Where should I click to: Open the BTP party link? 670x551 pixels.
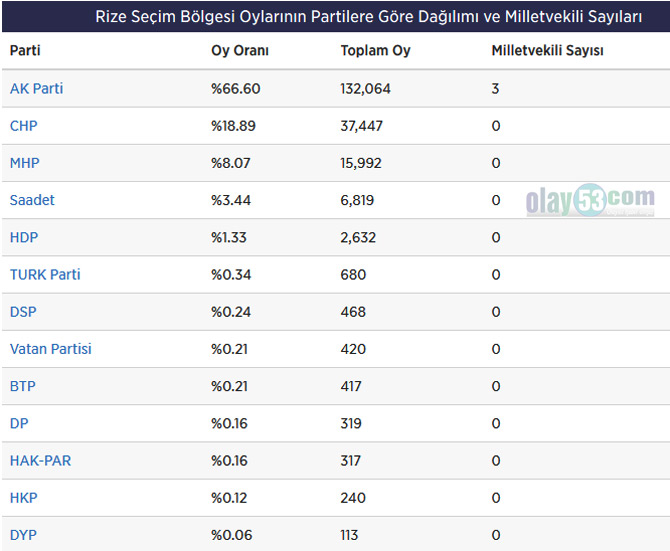coord(23,386)
